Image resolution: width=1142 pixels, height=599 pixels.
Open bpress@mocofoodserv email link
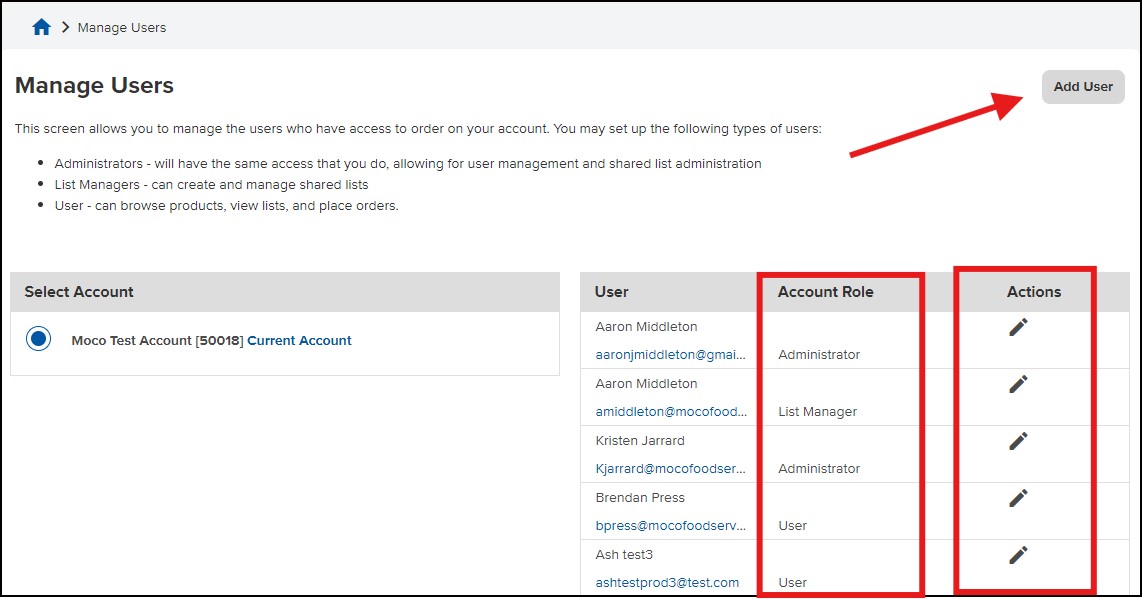[x=669, y=525]
